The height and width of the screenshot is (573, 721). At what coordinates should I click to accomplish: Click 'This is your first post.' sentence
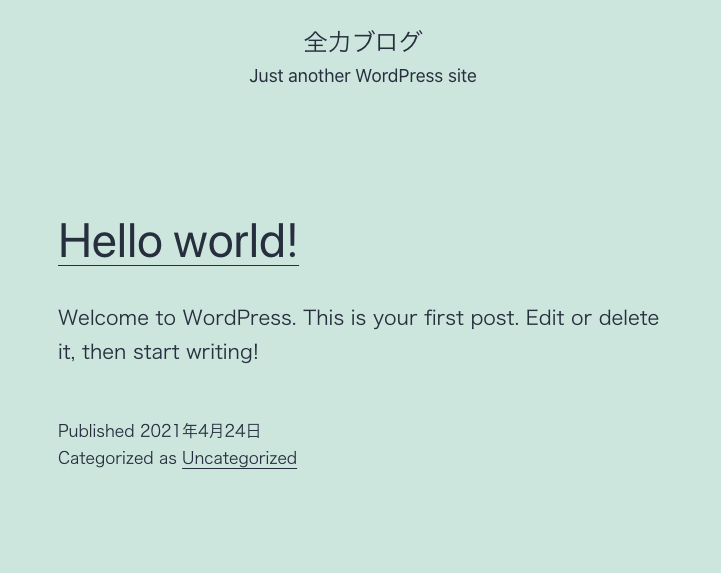411,318
